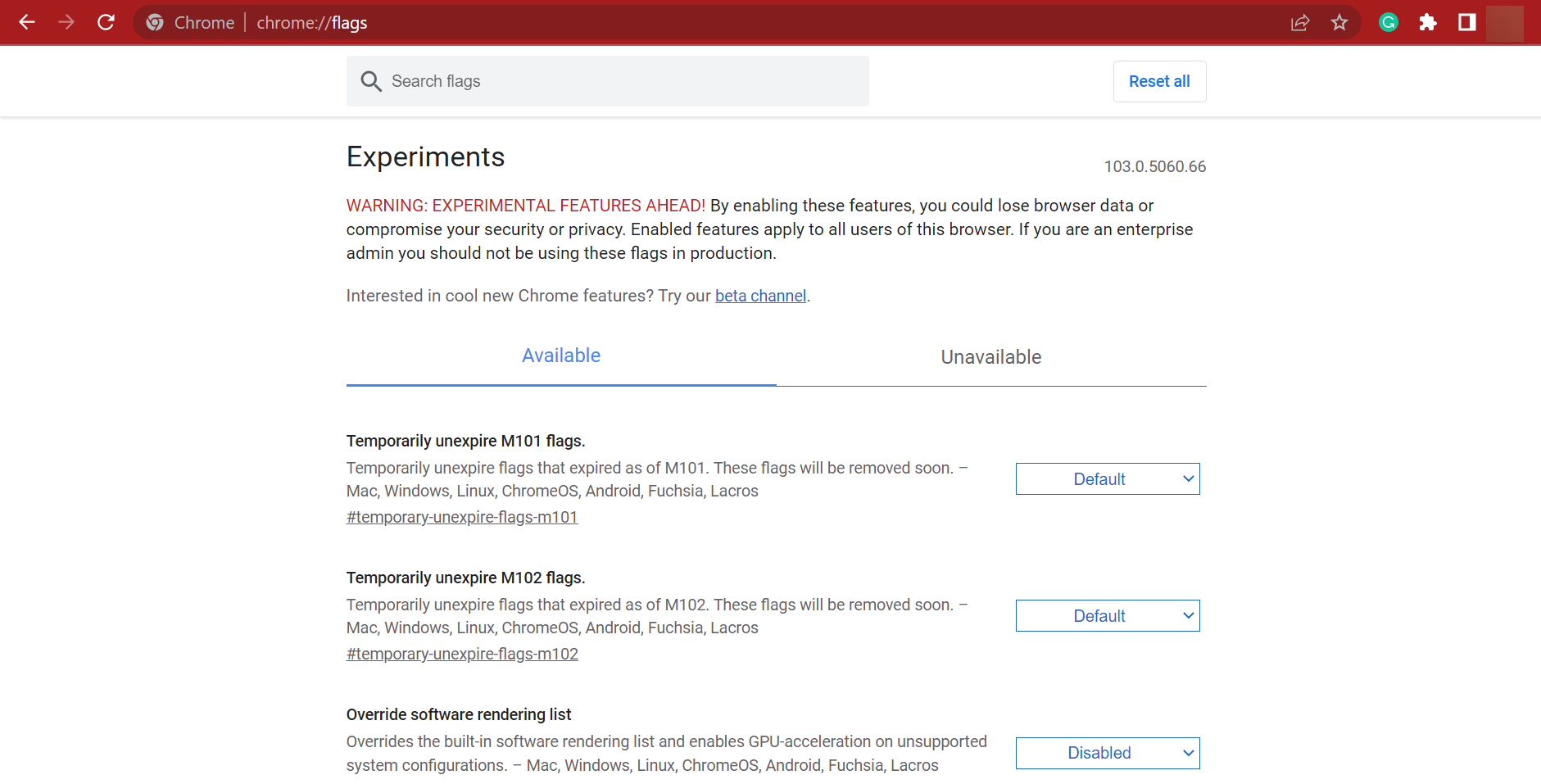1541x784 pixels.
Task: Click inside the Search flags field
Action: (606, 81)
